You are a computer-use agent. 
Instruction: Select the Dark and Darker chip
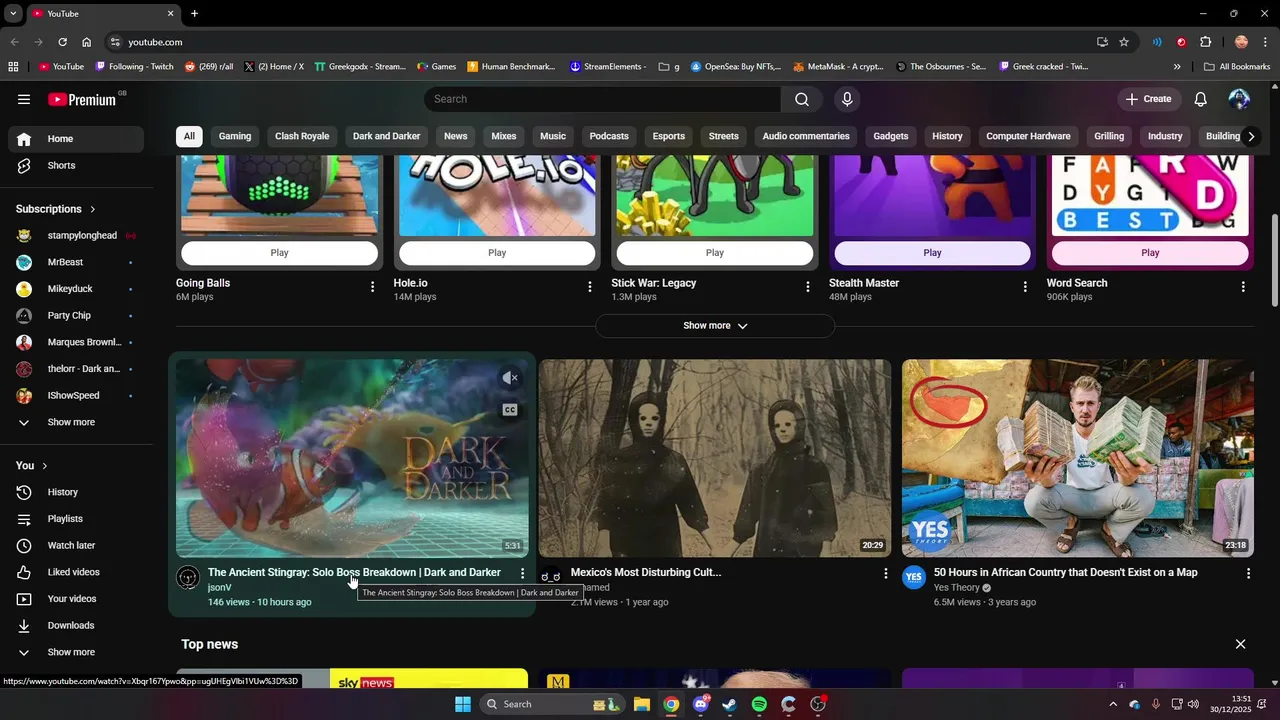(386, 136)
